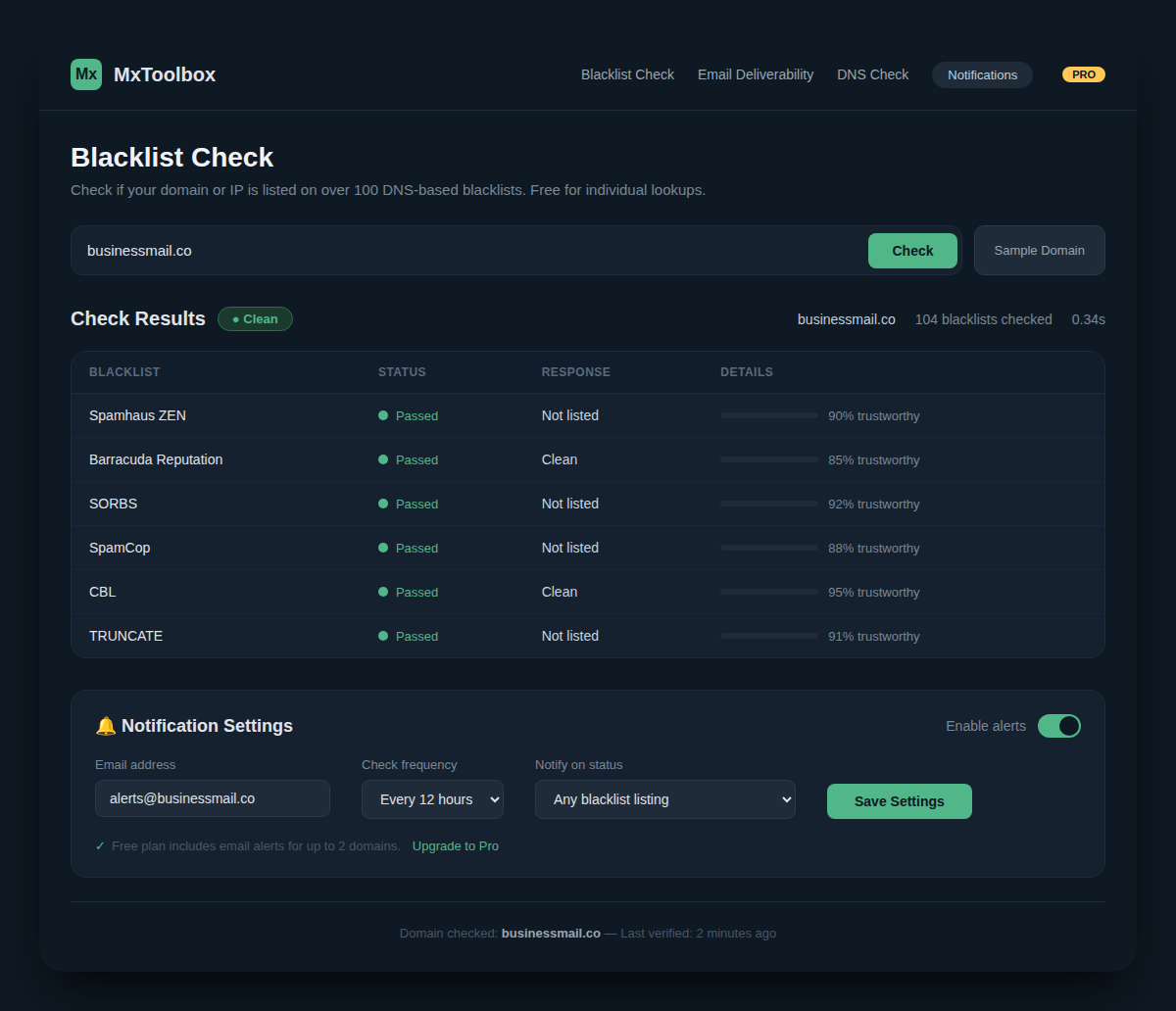Click the bold businessmail.co in footer
Image resolution: width=1176 pixels, height=1011 pixels.
(551, 933)
